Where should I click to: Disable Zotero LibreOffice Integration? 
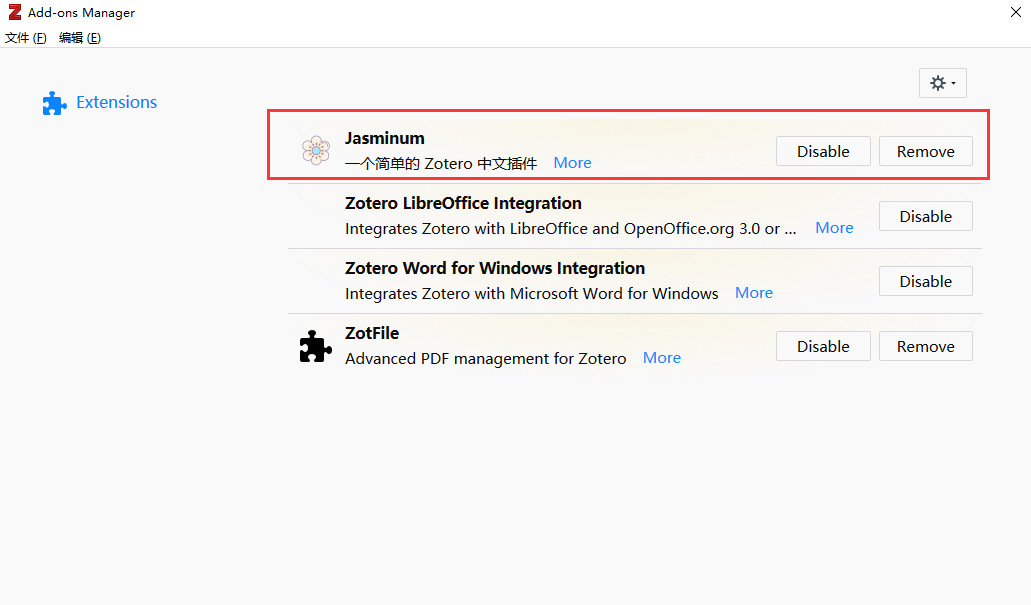pyautogui.click(x=926, y=216)
